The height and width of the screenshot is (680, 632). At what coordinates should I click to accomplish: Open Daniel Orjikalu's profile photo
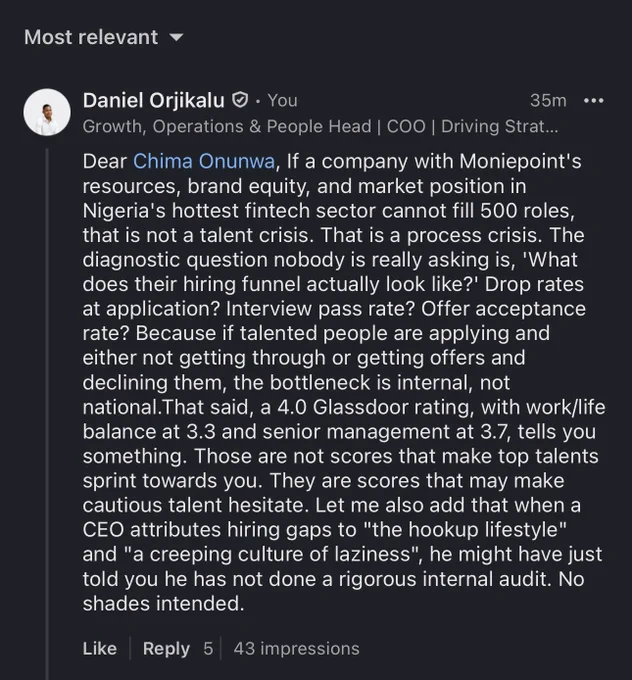point(47,112)
